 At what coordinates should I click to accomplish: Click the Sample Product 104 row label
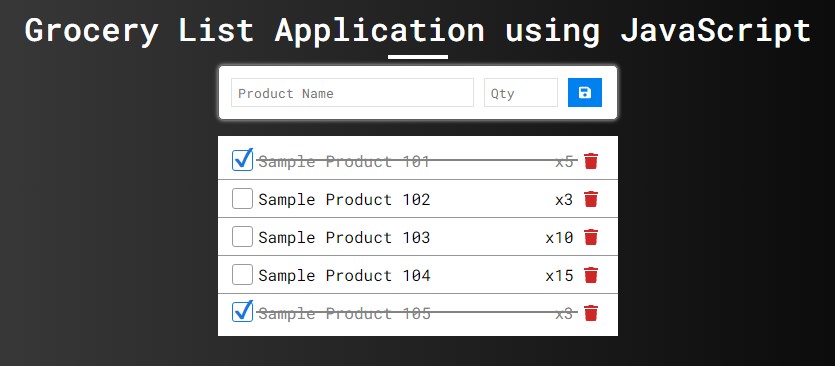click(344, 275)
